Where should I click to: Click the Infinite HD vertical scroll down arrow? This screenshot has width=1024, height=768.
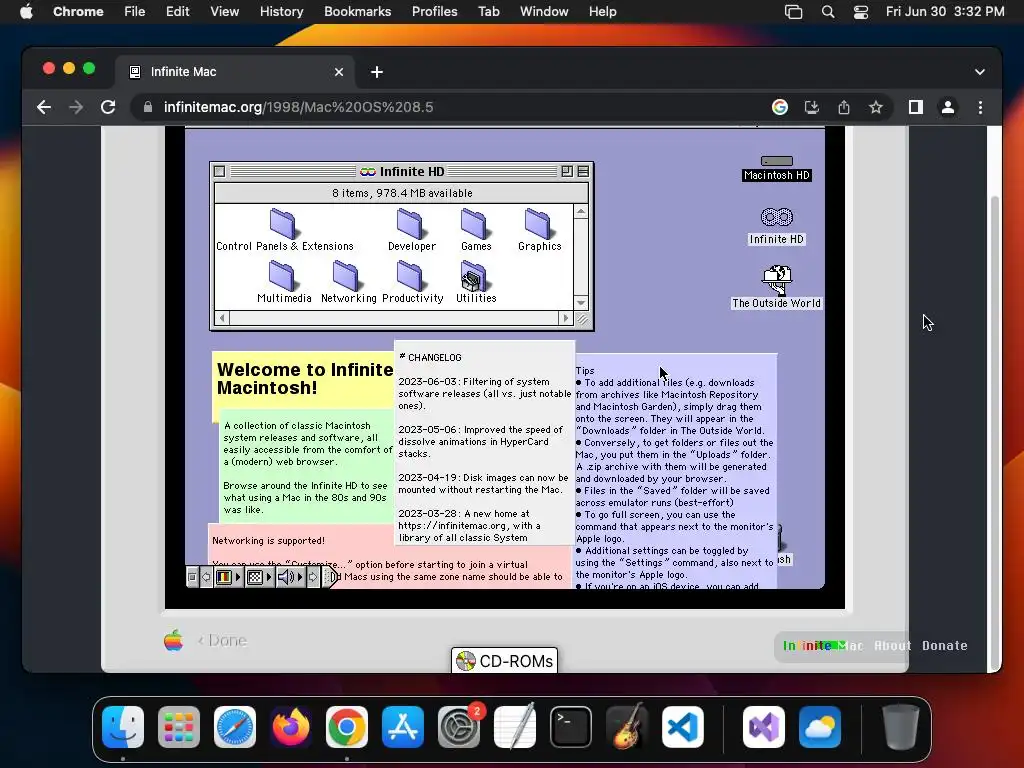click(581, 303)
